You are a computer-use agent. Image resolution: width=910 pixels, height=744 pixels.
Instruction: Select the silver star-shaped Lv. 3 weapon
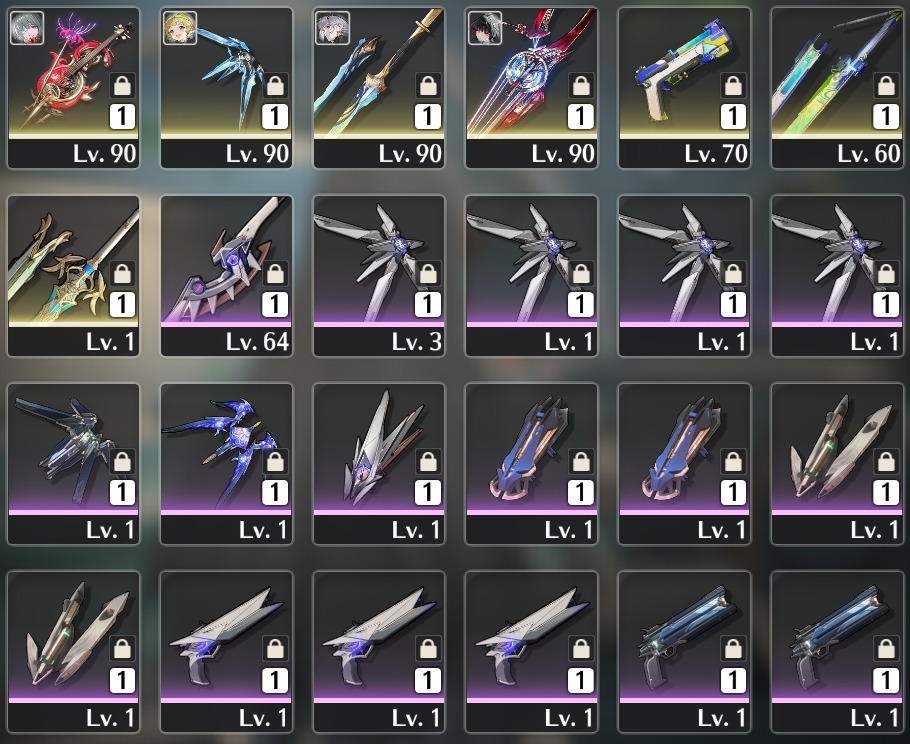(x=379, y=276)
